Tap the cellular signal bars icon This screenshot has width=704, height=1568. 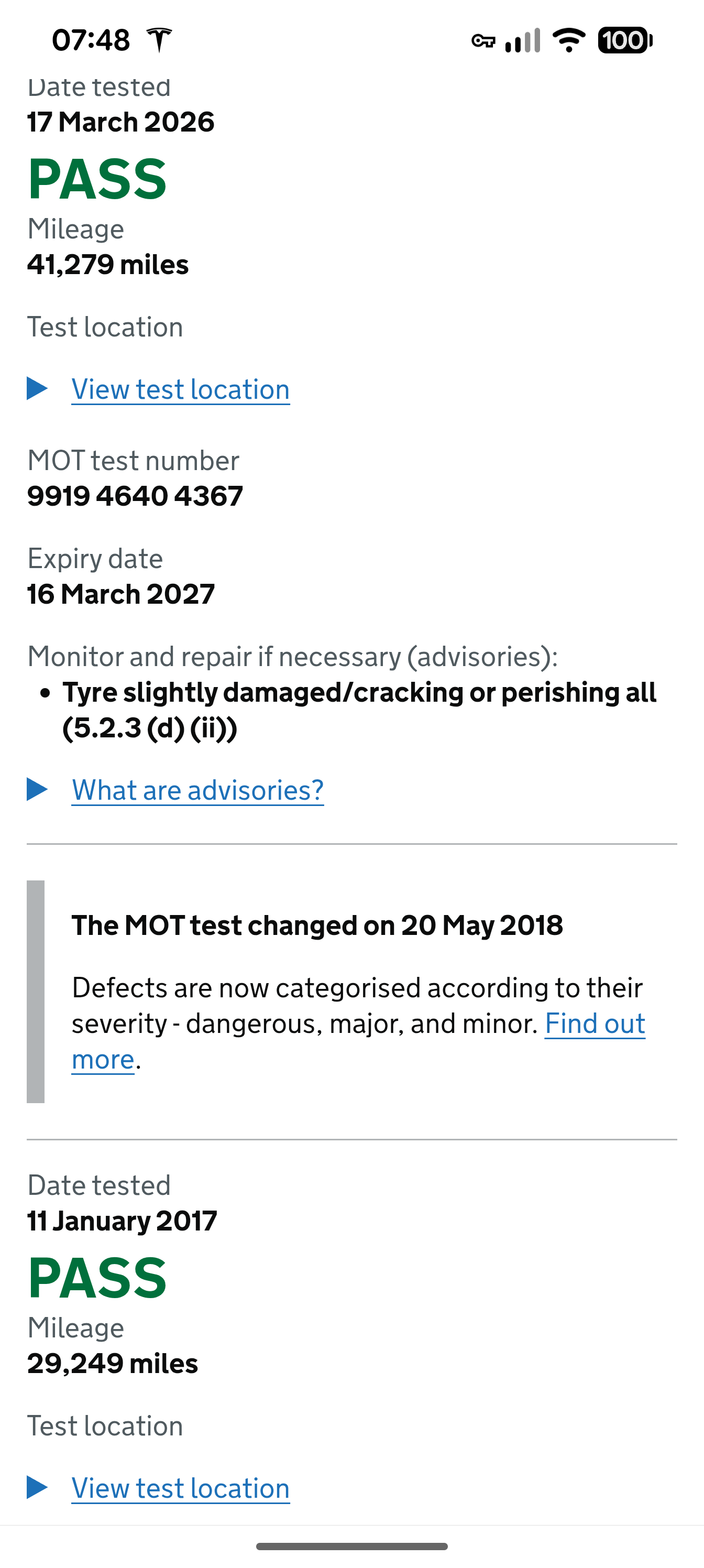523,41
